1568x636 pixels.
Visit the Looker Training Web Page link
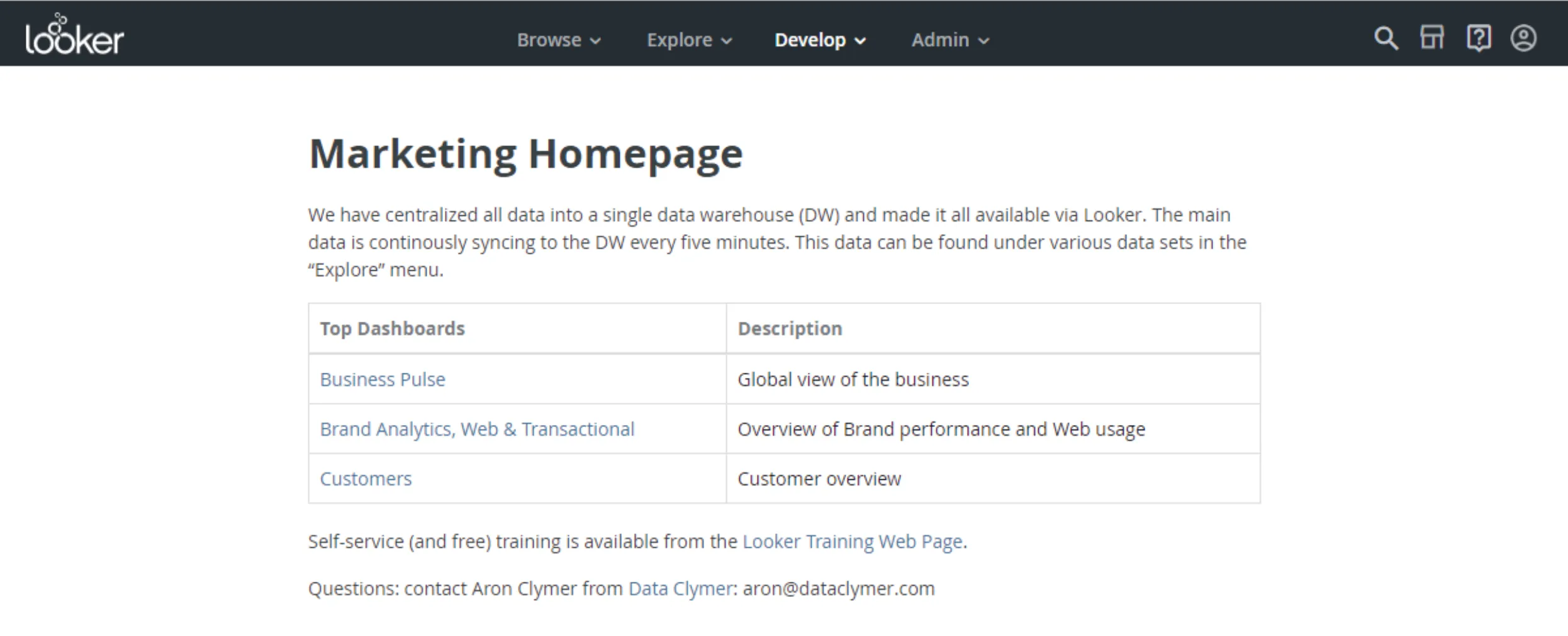coord(852,540)
